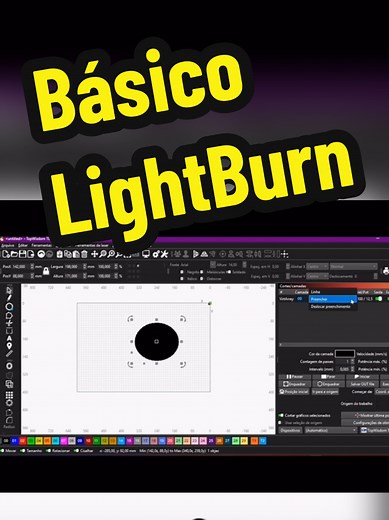Save the project with floppy icon
This screenshot has height=520, width=389.
[22, 254]
